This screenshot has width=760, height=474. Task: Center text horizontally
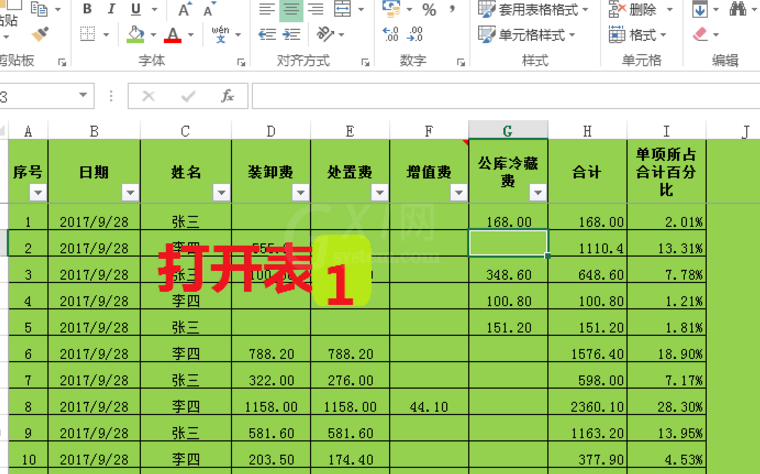pyautogui.click(x=291, y=9)
